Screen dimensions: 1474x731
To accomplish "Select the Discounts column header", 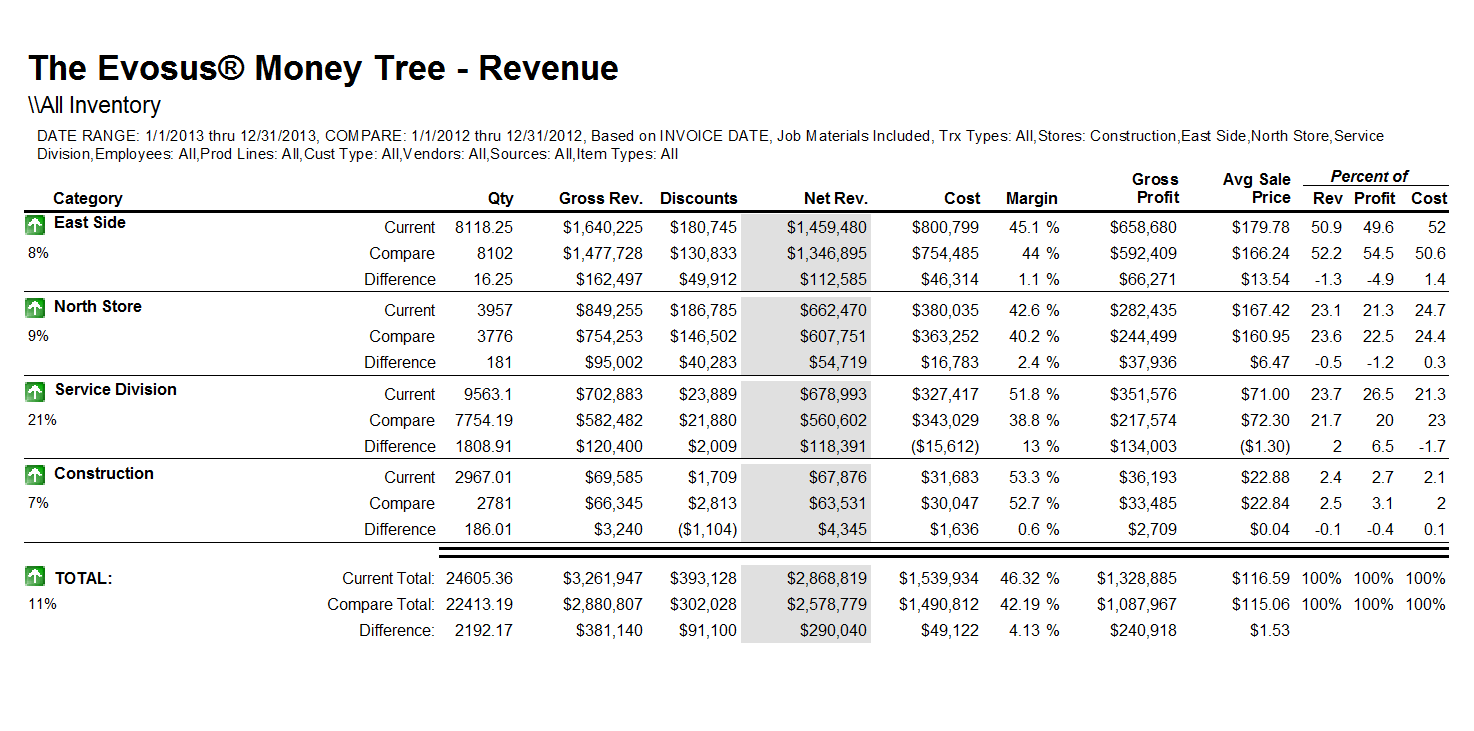I will (x=698, y=199).
